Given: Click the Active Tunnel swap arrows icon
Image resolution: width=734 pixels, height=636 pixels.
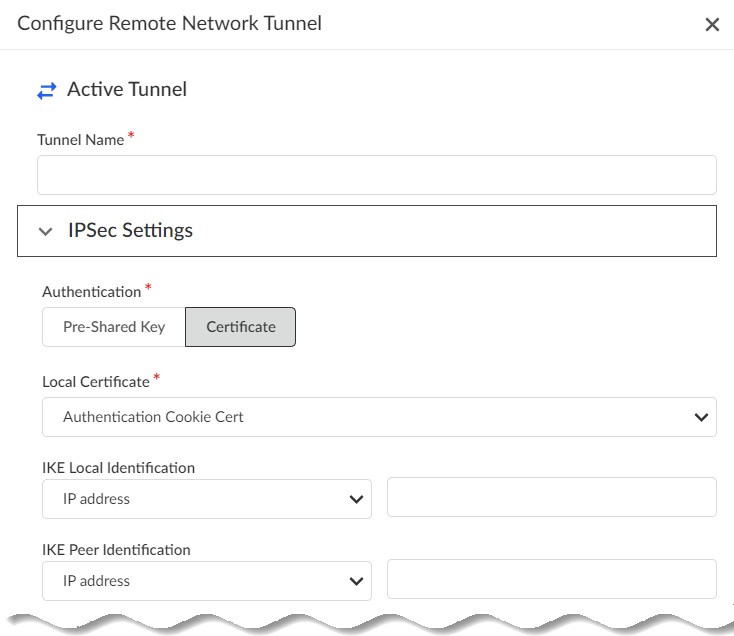Looking at the screenshot, I should 47,91.
